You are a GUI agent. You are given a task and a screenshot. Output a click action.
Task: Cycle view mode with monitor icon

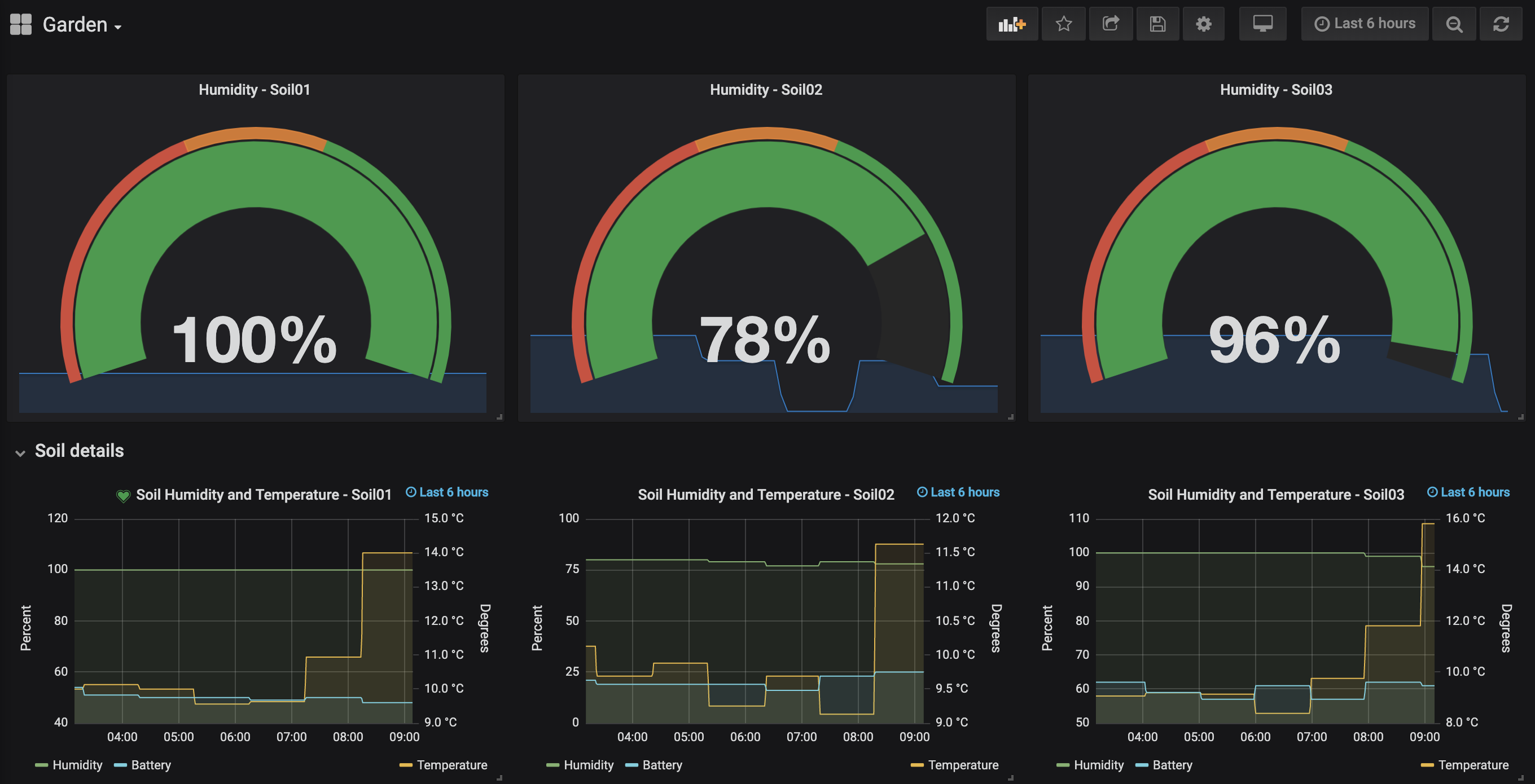(x=1262, y=24)
